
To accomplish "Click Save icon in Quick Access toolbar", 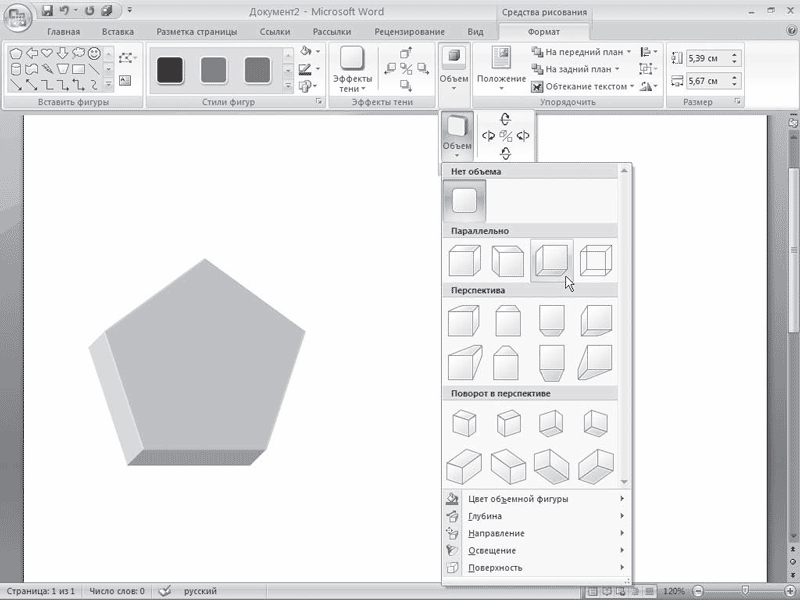I will pos(47,11).
